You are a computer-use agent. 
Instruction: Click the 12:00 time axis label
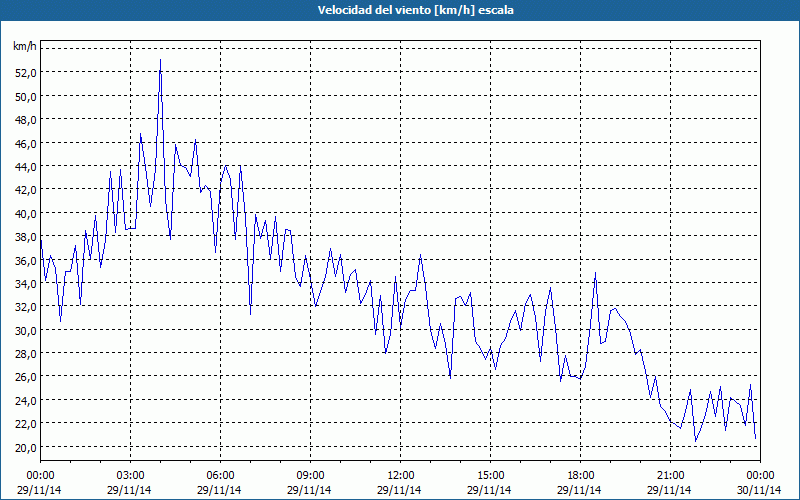pos(401,476)
